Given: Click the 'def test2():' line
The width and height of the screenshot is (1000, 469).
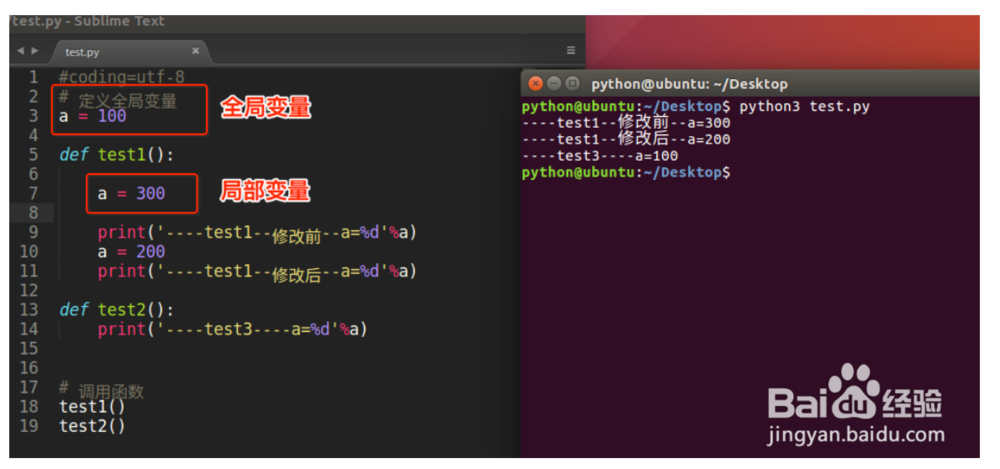Looking at the screenshot, I should point(116,310).
